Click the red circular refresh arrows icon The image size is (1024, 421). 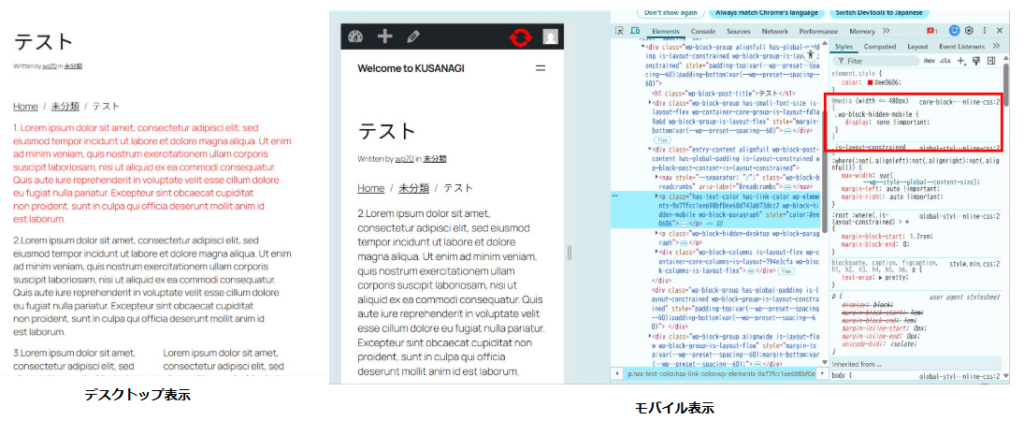point(521,38)
